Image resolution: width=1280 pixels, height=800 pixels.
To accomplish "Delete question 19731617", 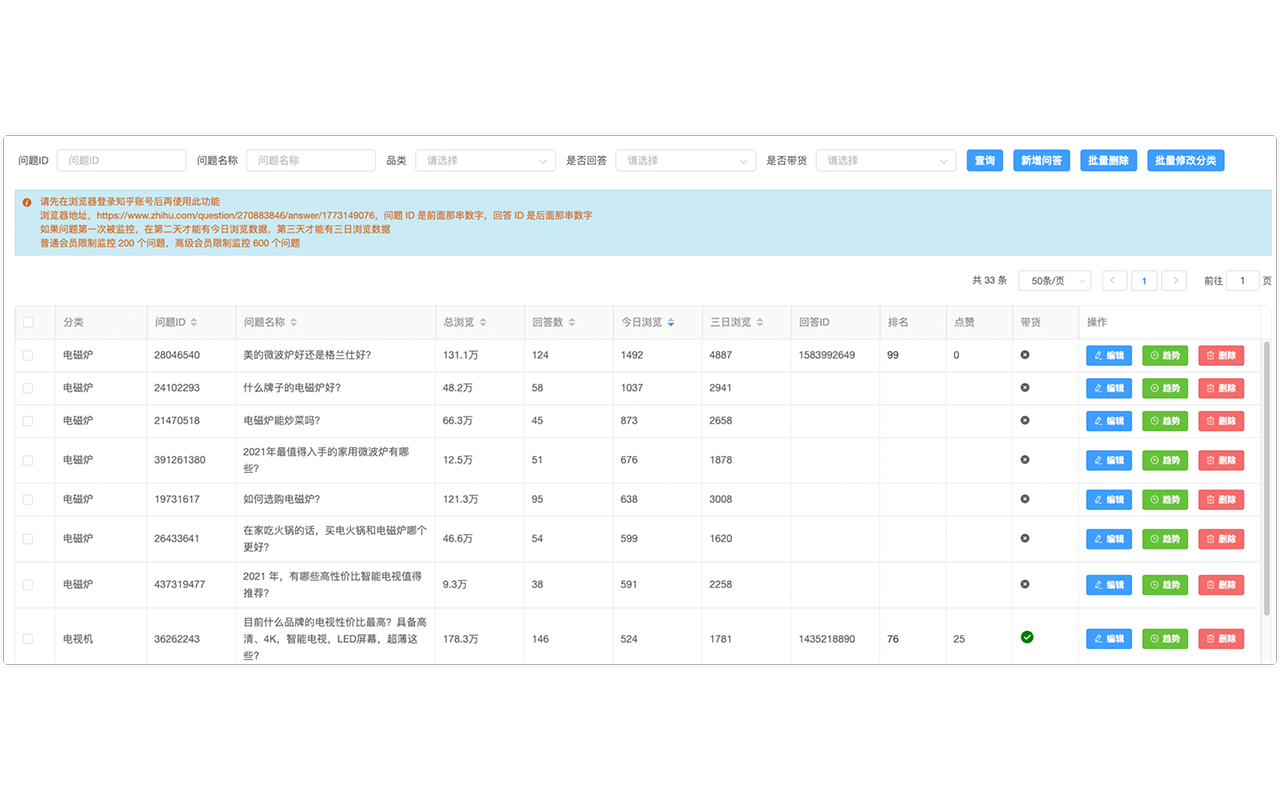I will [x=1221, y=499].
